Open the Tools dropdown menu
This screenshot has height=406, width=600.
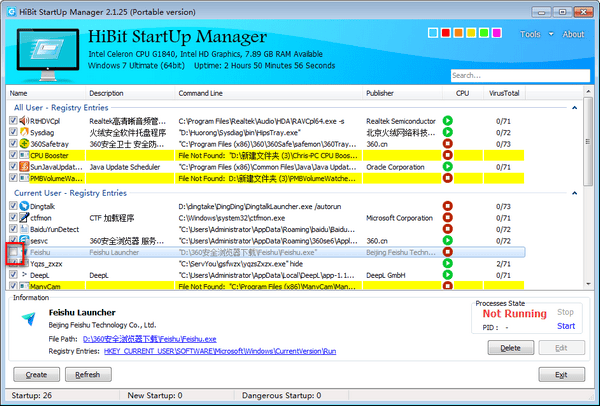tap(534, 35)
